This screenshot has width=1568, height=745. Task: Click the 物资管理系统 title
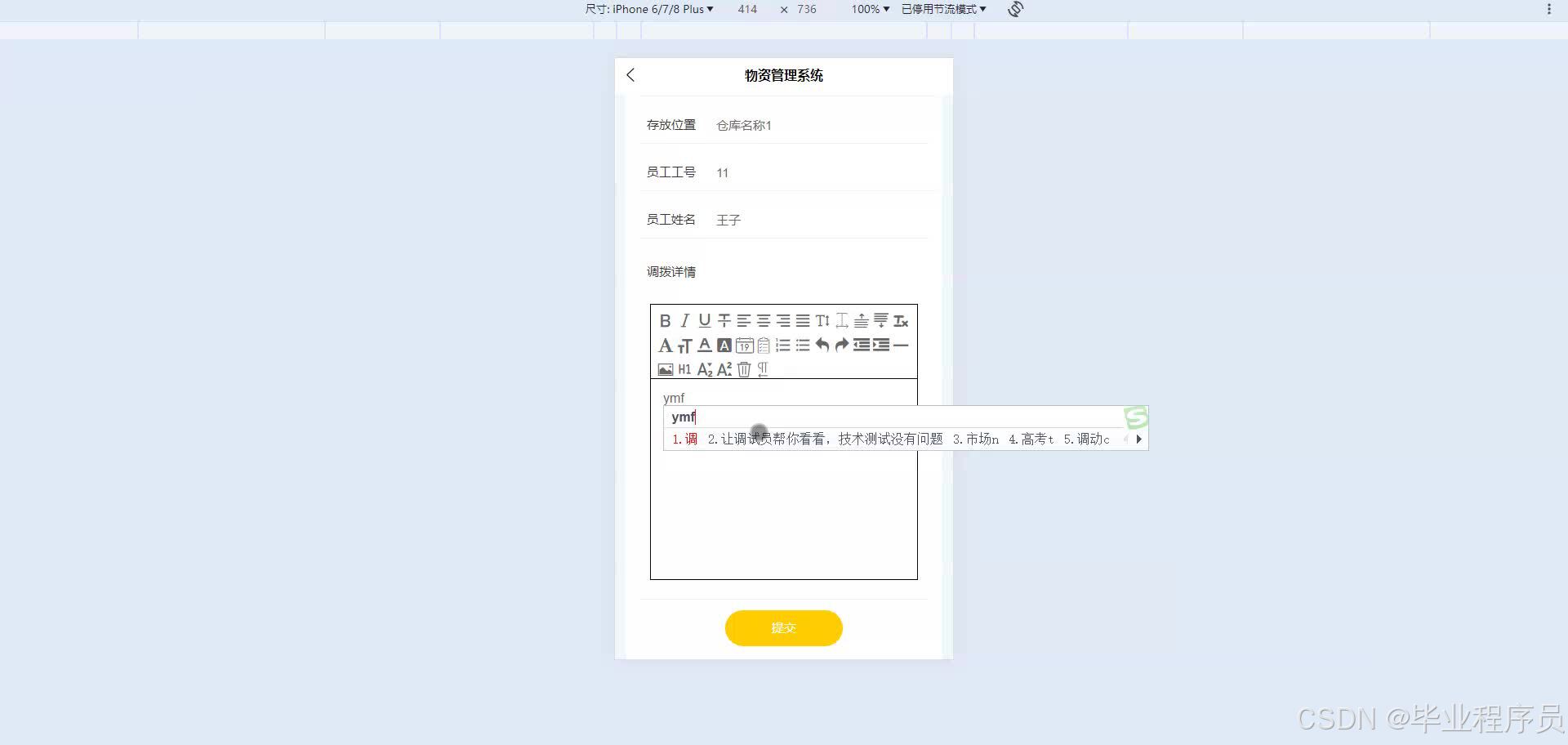[x=784, y=75]
